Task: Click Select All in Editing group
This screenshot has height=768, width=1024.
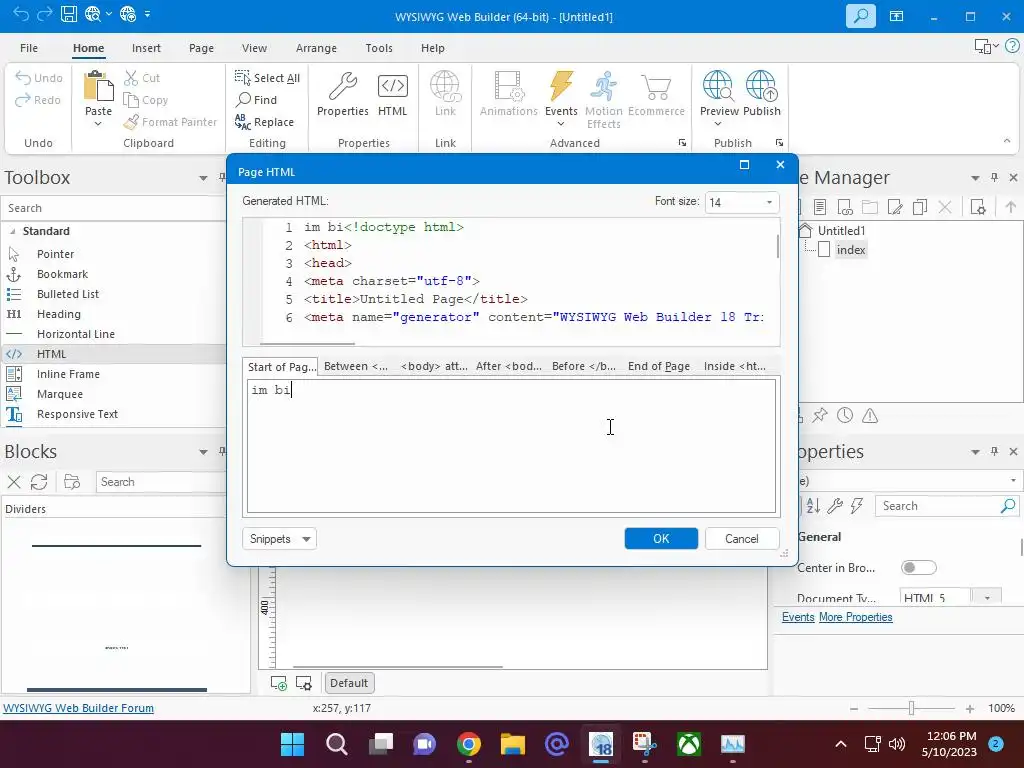Action: [x=267, y=78]
